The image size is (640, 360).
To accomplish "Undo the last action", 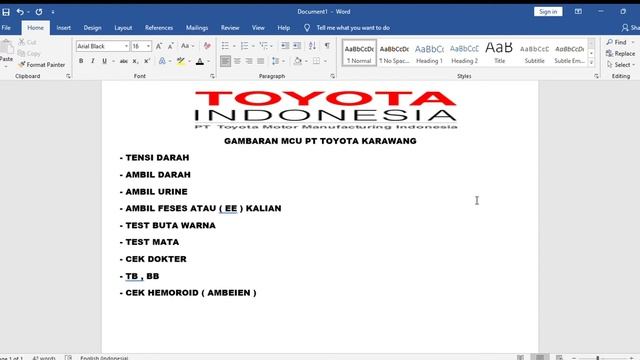I will [20, 12].
